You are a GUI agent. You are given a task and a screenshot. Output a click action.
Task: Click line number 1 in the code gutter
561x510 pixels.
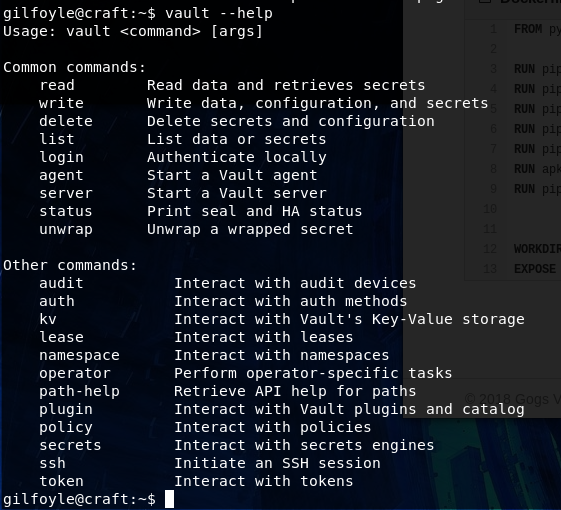click(x=493, y=29)
